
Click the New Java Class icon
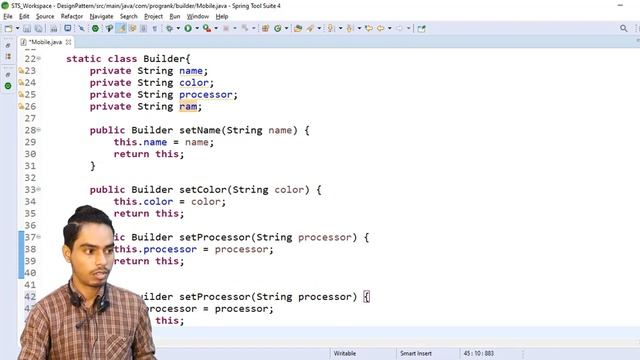click(x=278, y=28)
